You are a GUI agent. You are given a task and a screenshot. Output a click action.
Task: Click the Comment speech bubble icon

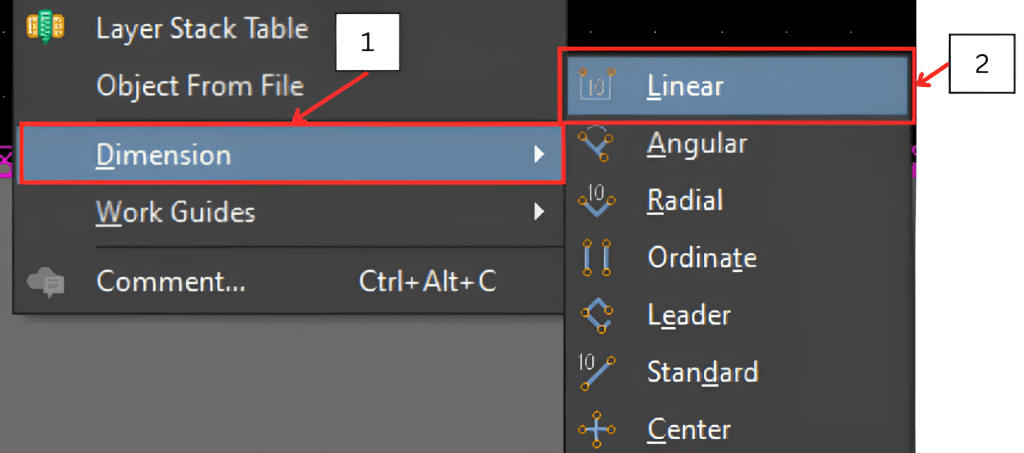[x=46, y=283]
